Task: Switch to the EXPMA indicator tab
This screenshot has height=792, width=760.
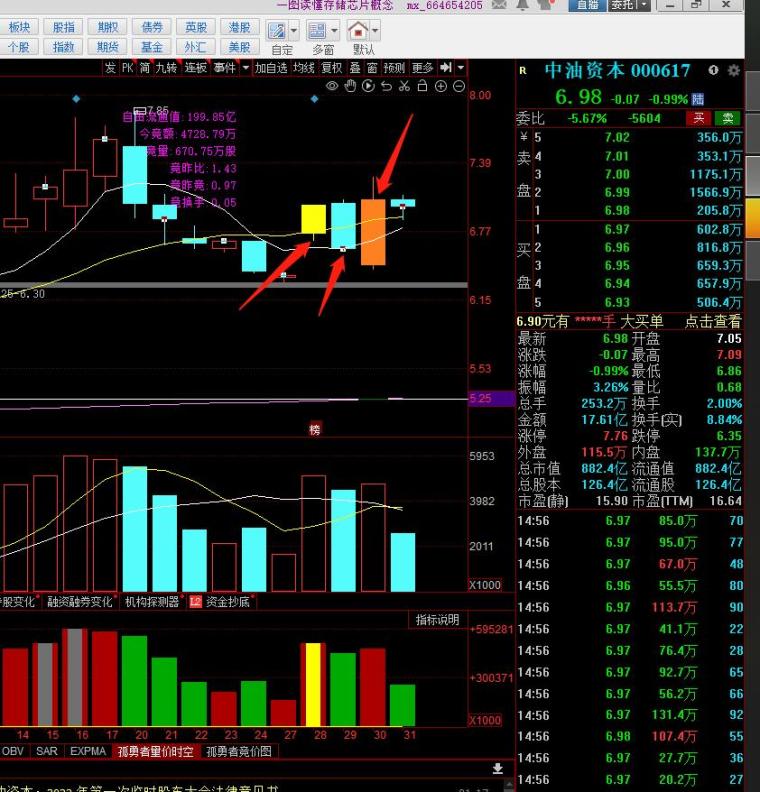Action: pyautogui.click(x=88, y=751)
